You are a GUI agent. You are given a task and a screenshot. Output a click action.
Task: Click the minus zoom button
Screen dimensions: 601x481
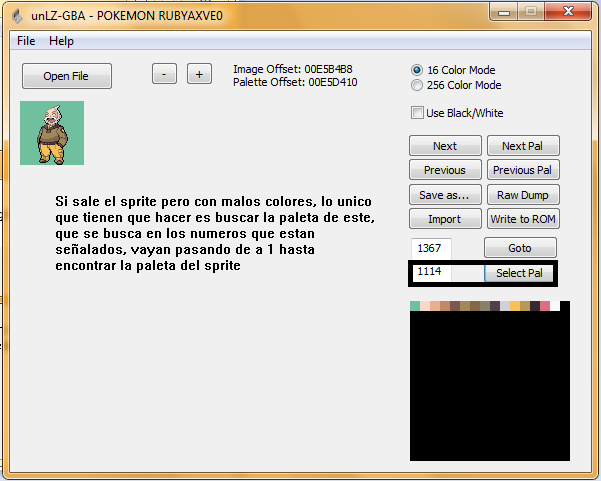[x=164, y=74]
